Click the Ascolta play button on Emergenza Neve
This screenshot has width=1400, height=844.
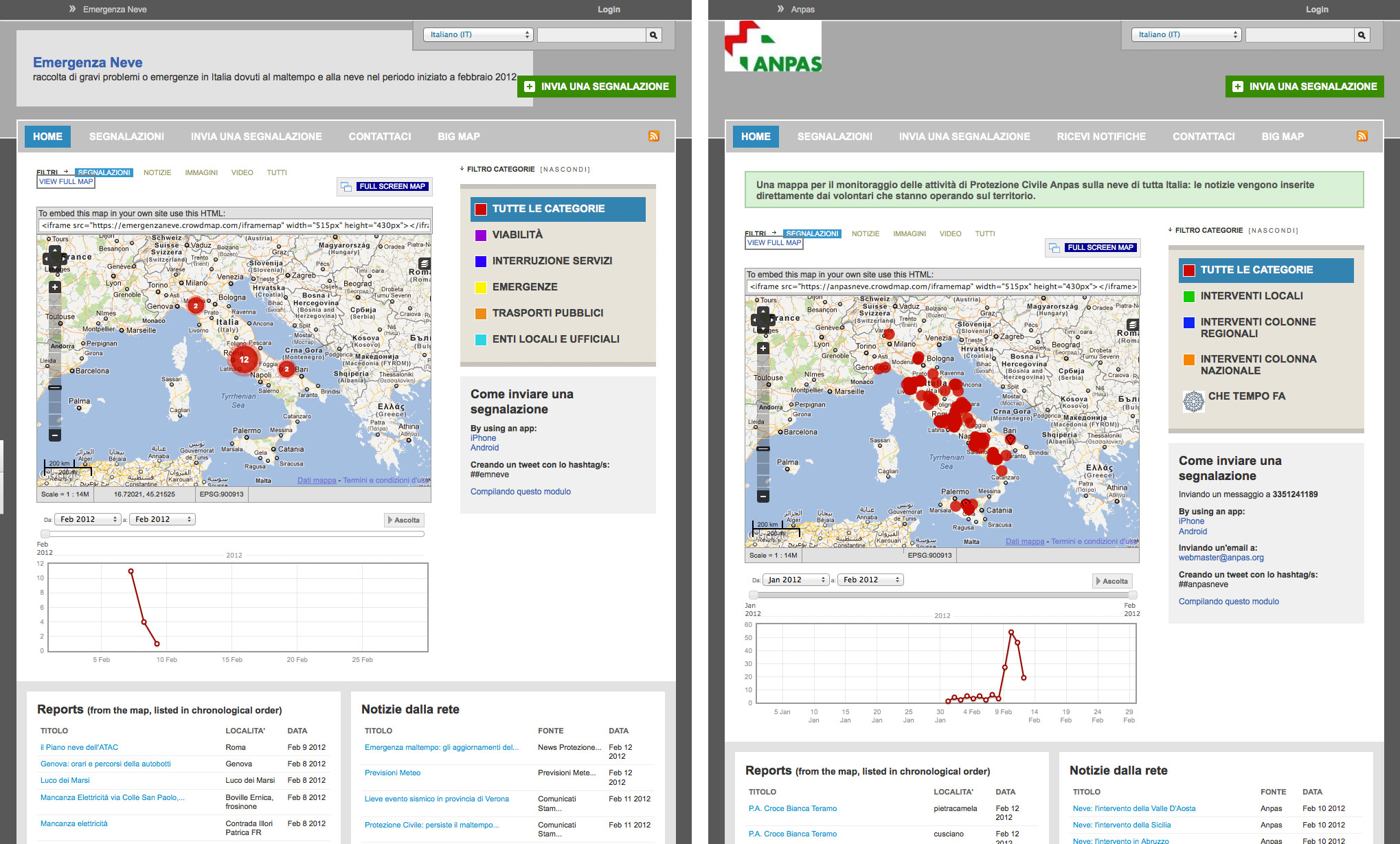(x=403, y=520)
